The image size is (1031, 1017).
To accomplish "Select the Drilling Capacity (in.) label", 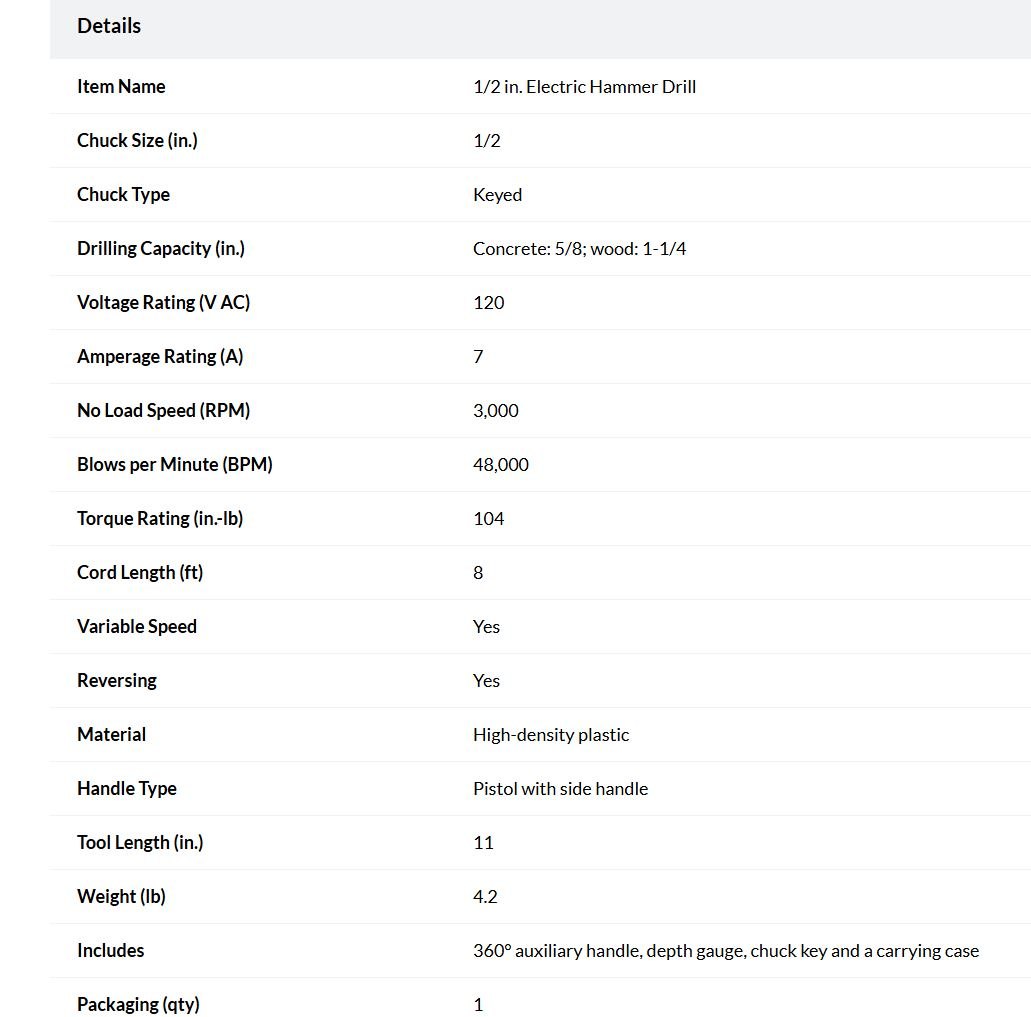I will coord(160,248).
